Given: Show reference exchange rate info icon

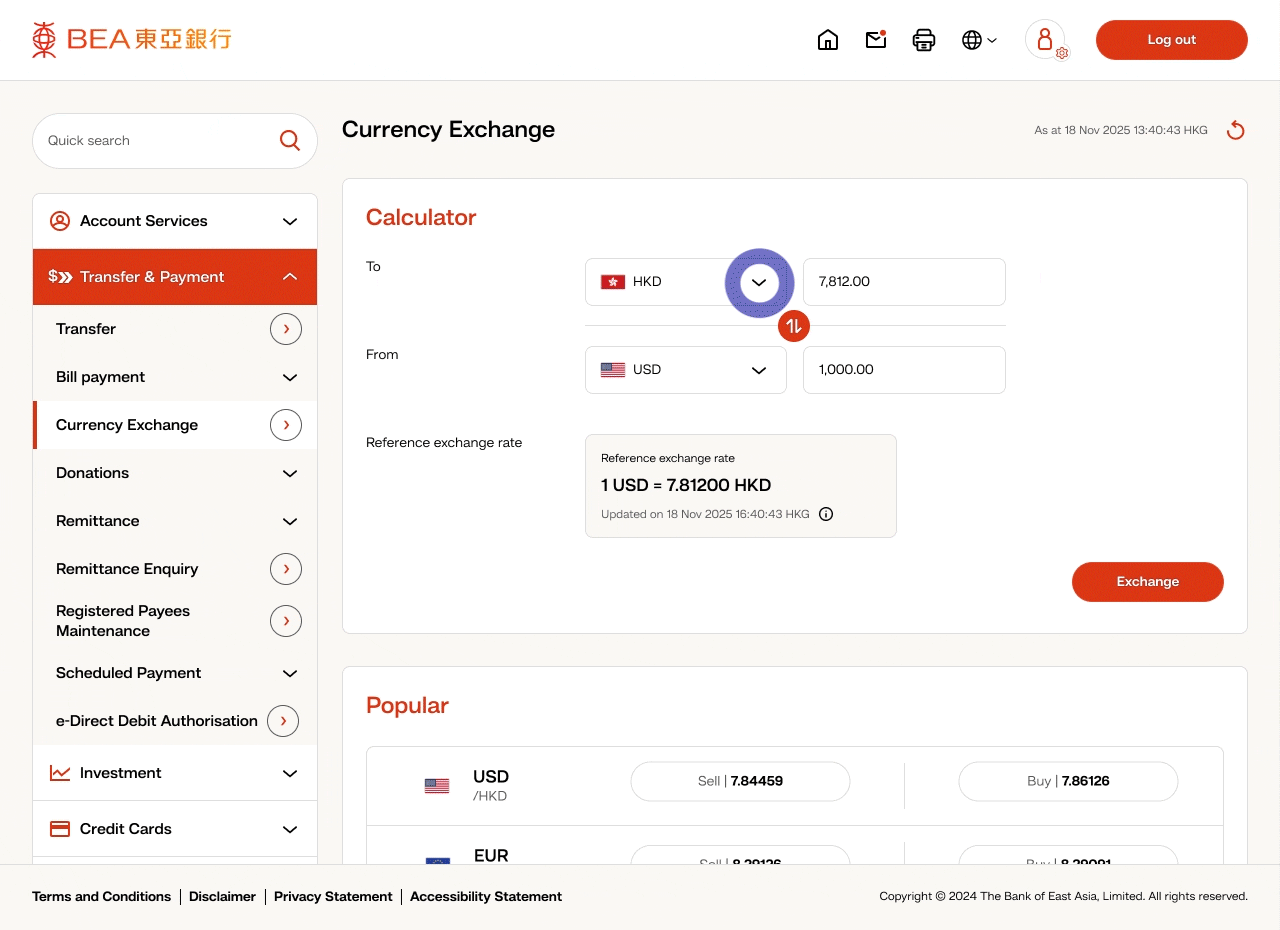Looking at the screenshot, I should click(x=826, y=514).
